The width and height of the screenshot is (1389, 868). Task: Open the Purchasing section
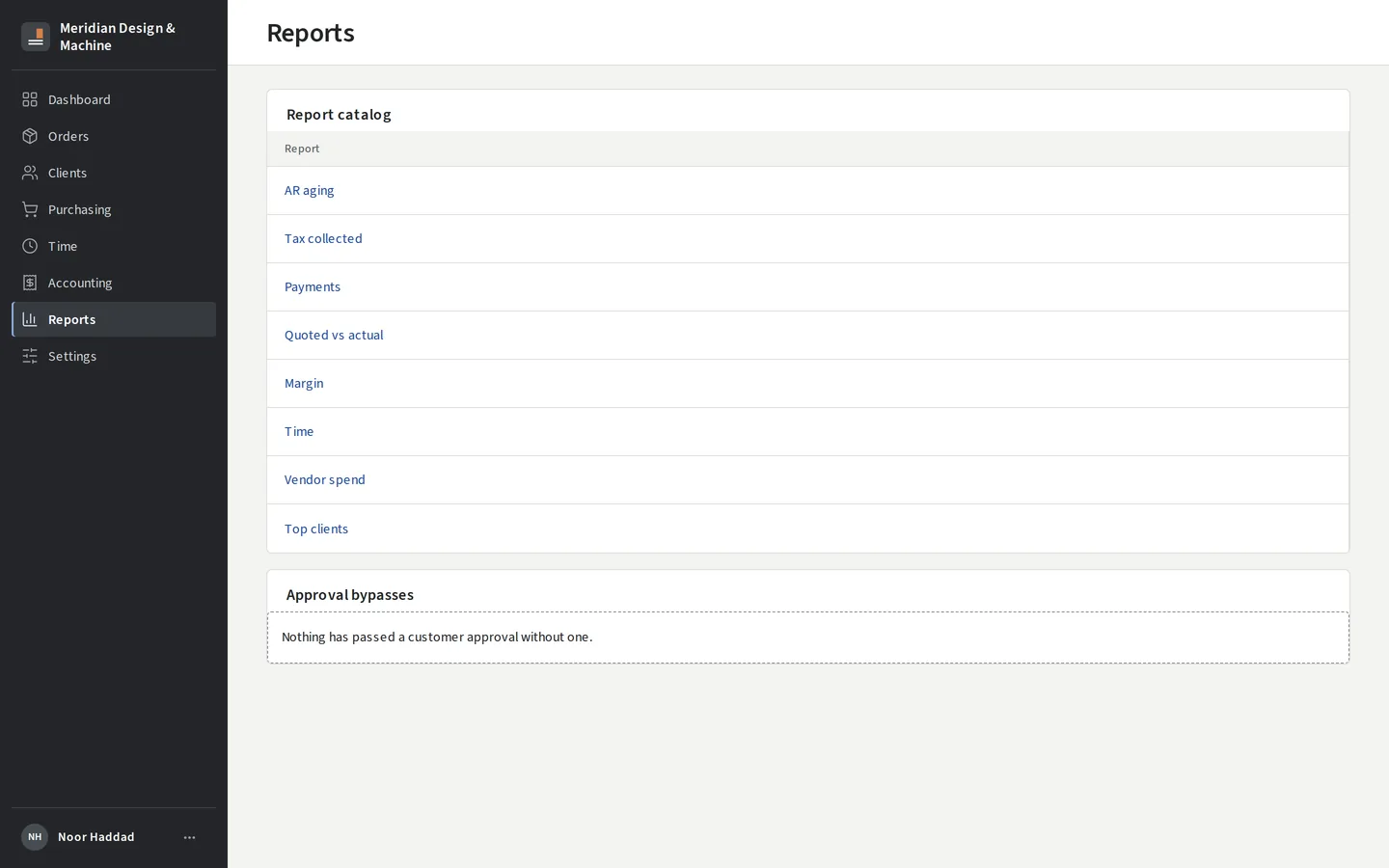(114, 209)
